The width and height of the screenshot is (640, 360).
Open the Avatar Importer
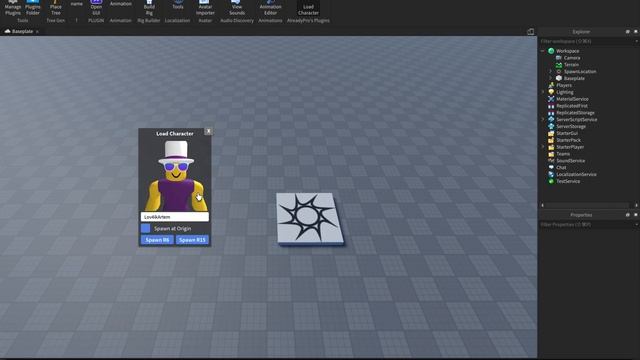[x=205, y=8]
